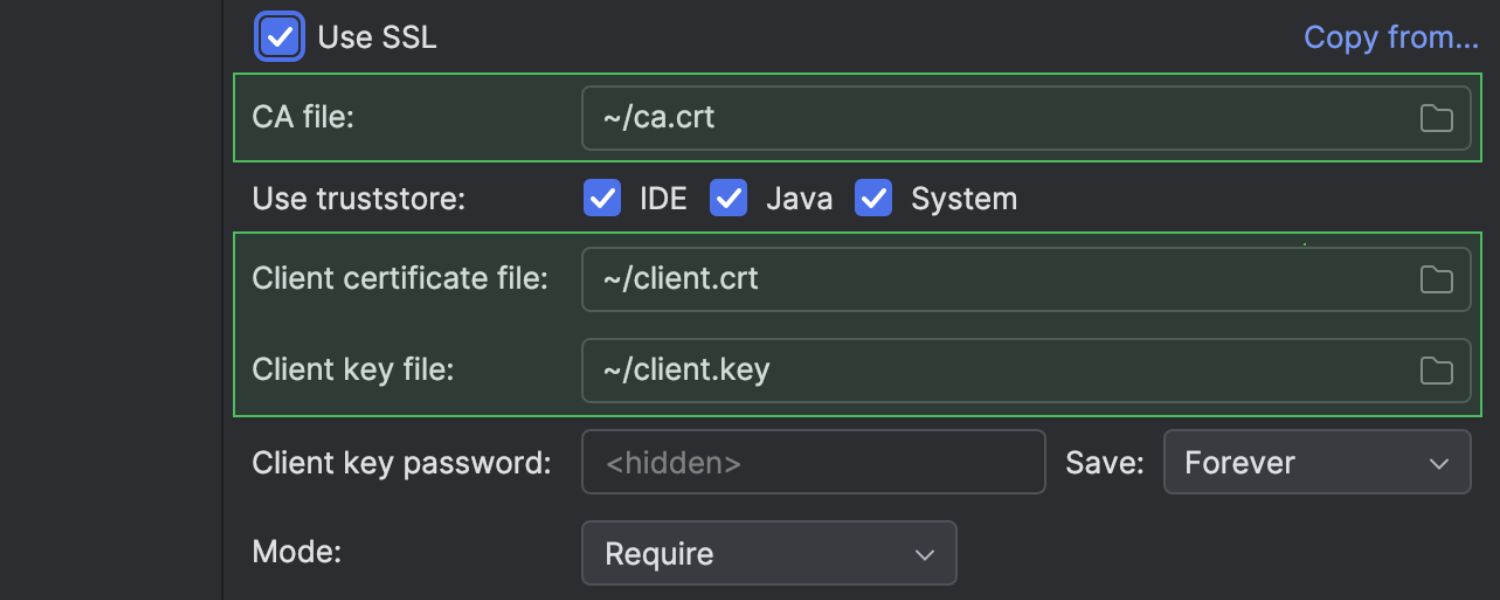Click the "Client certificate file:" label
The height and width of the screenshot is (600, 1500).
point(400,278)
